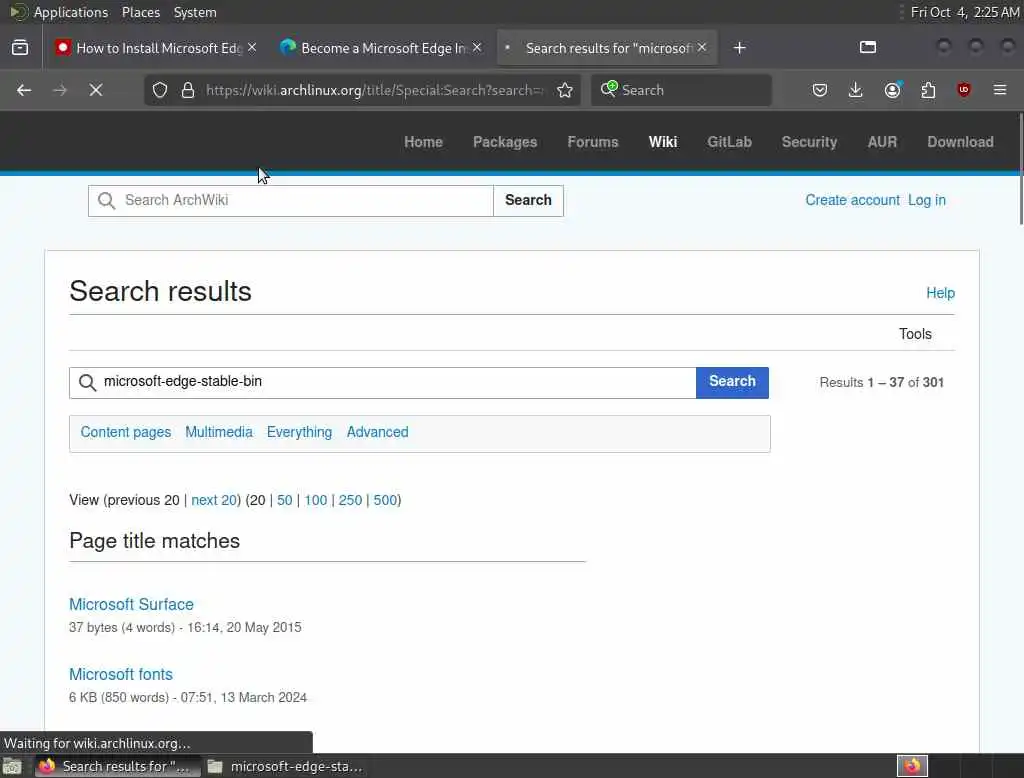Click the search engine icon in the search bar

click(x=609, y=89)
